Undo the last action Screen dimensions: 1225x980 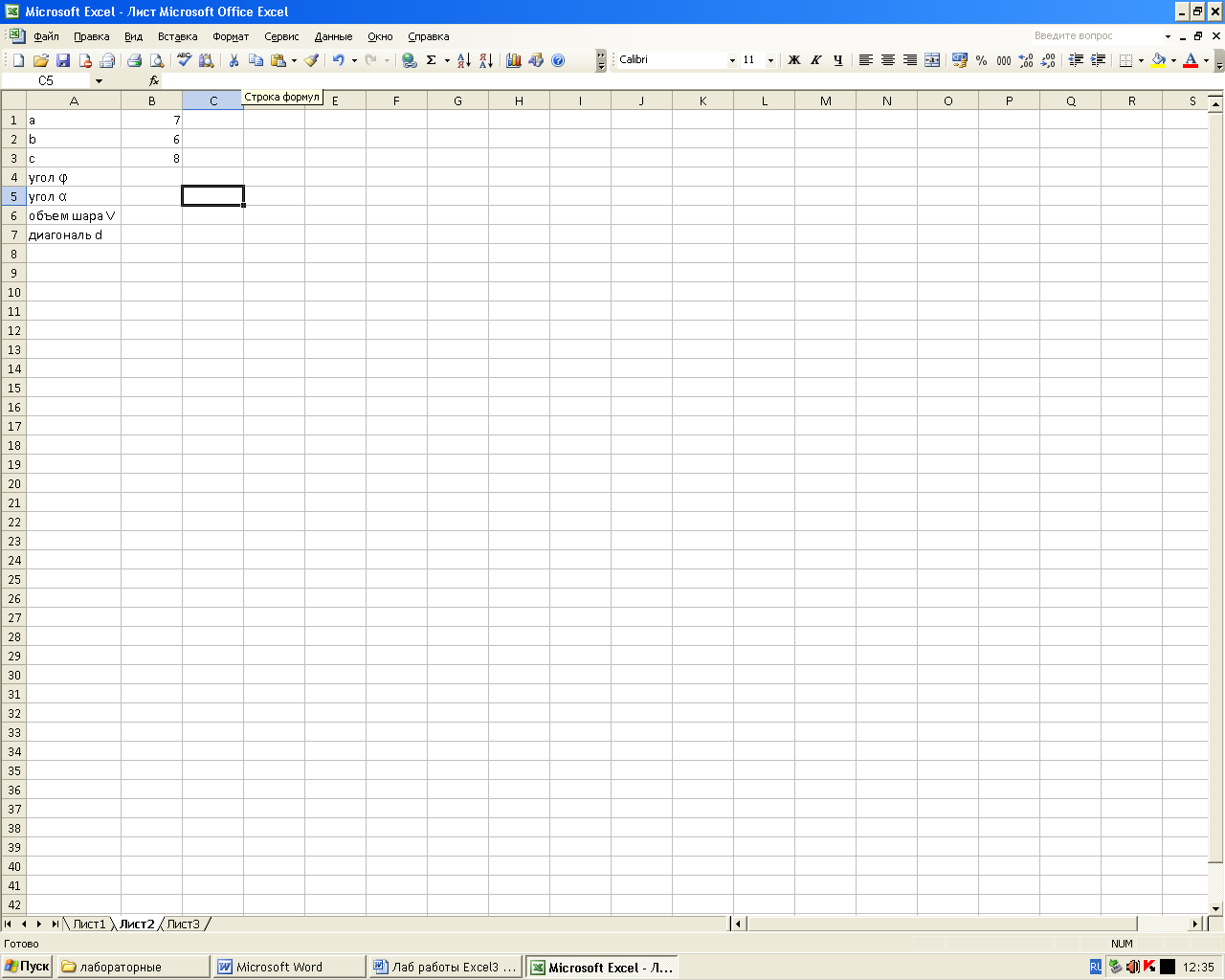[x=338, y=60]
